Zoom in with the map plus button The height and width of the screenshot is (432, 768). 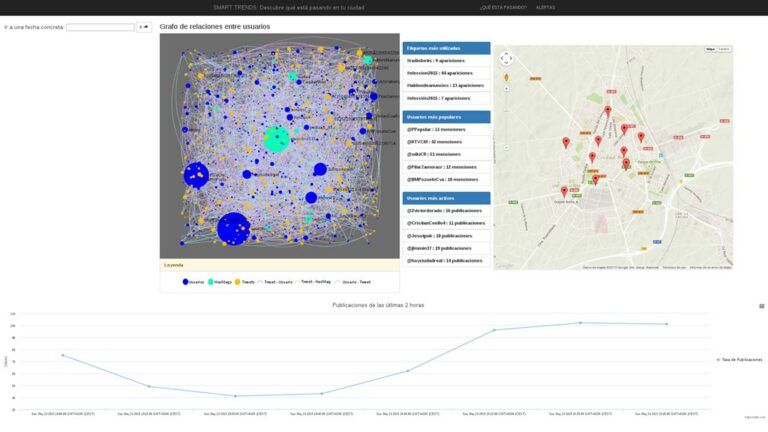point(506,89)
